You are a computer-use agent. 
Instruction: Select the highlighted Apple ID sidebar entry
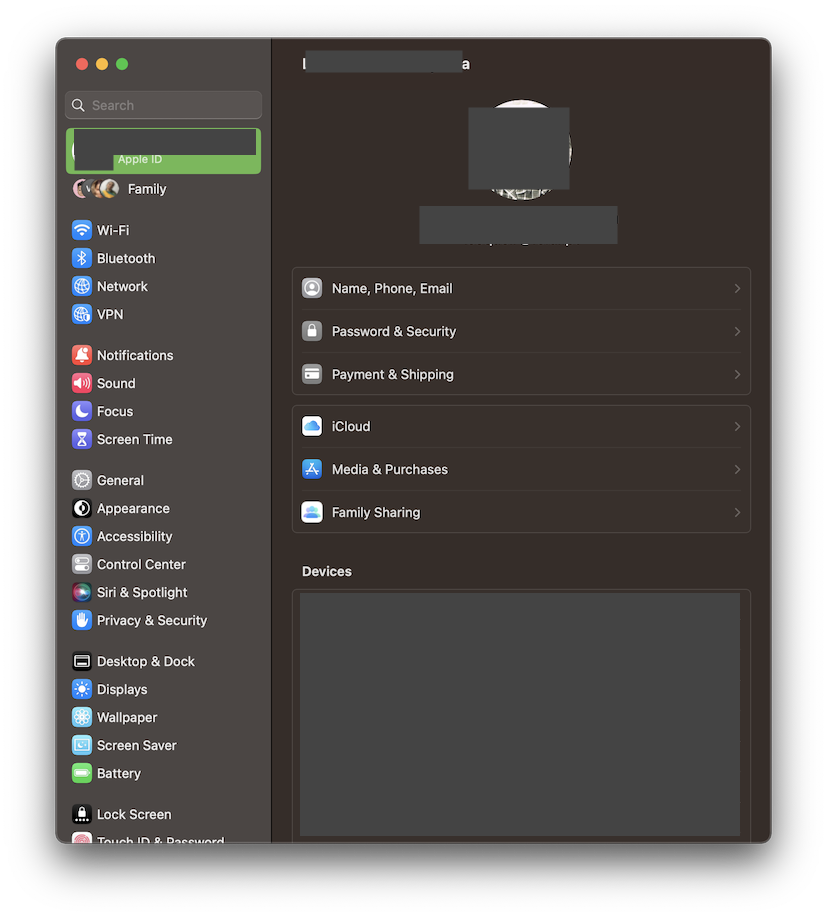(163, 151)
